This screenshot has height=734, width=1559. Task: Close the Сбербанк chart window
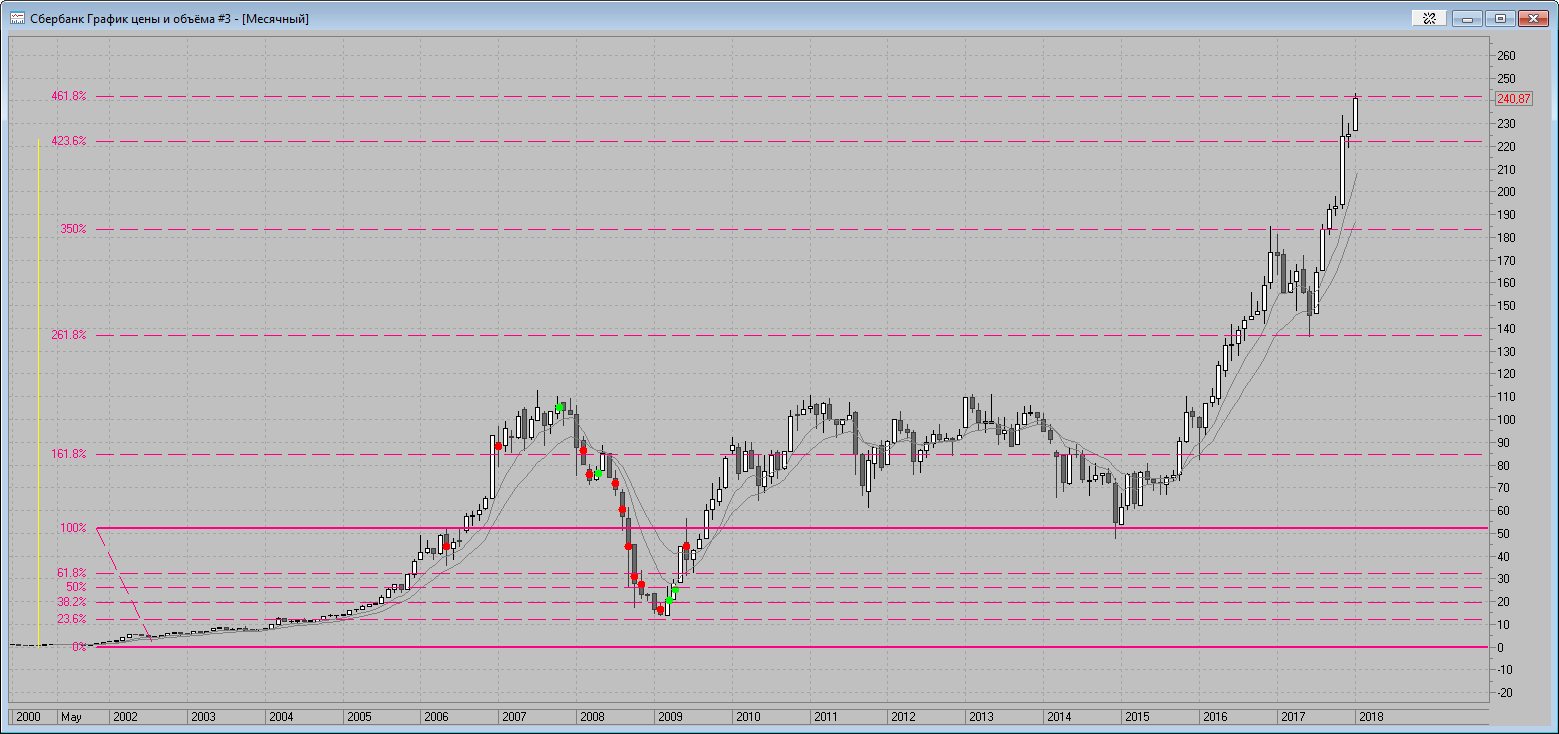1533,18
